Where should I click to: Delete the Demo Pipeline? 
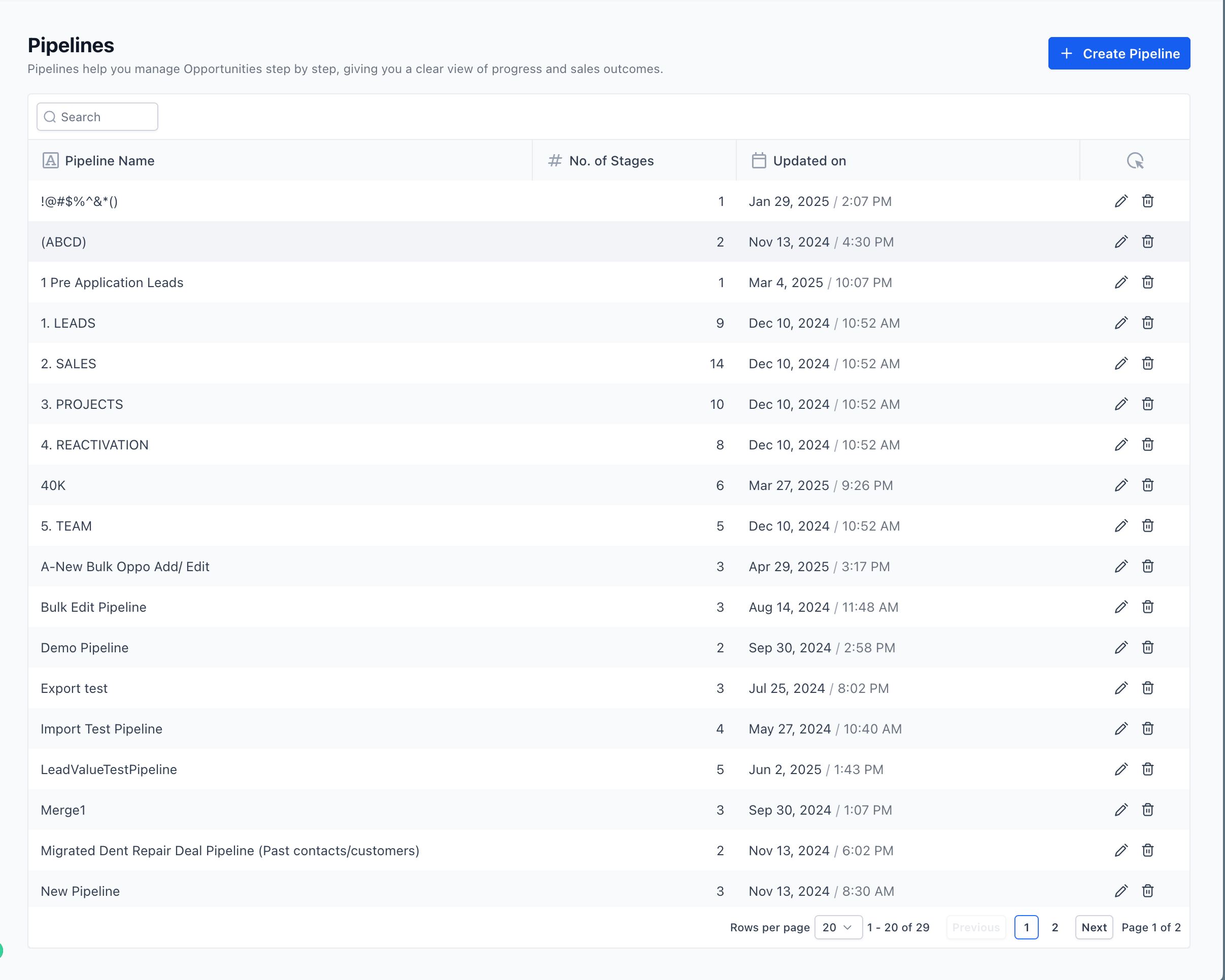[x=1148, y=647]
